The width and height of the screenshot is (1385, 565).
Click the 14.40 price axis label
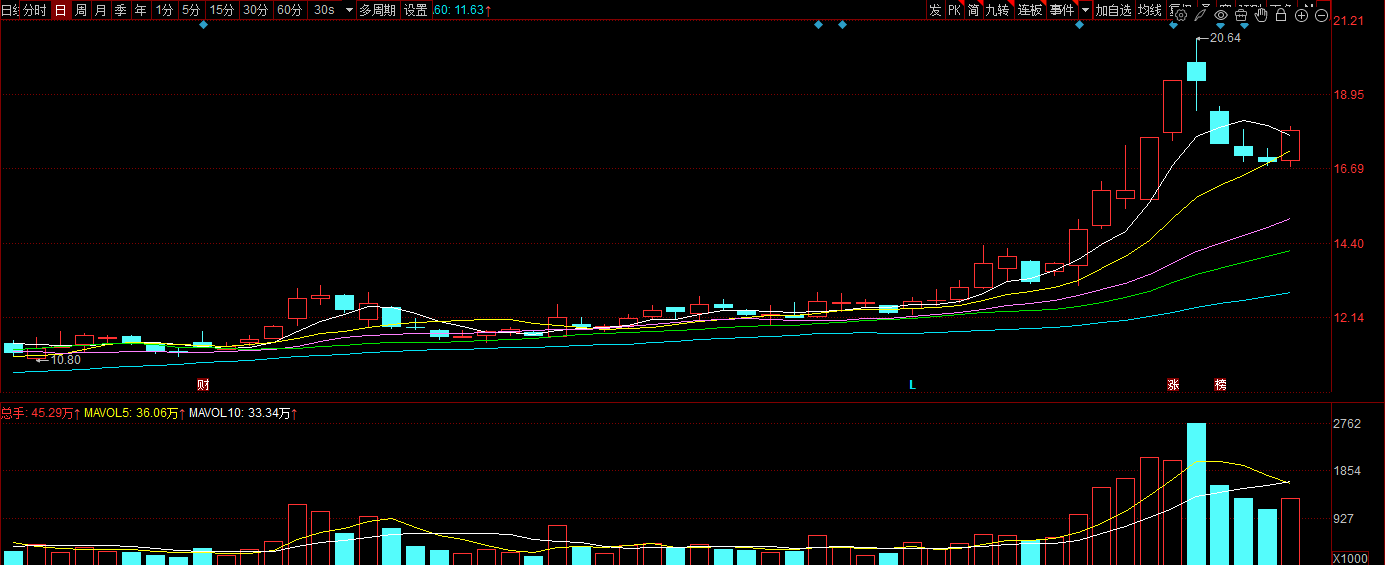click(1351, 244)
